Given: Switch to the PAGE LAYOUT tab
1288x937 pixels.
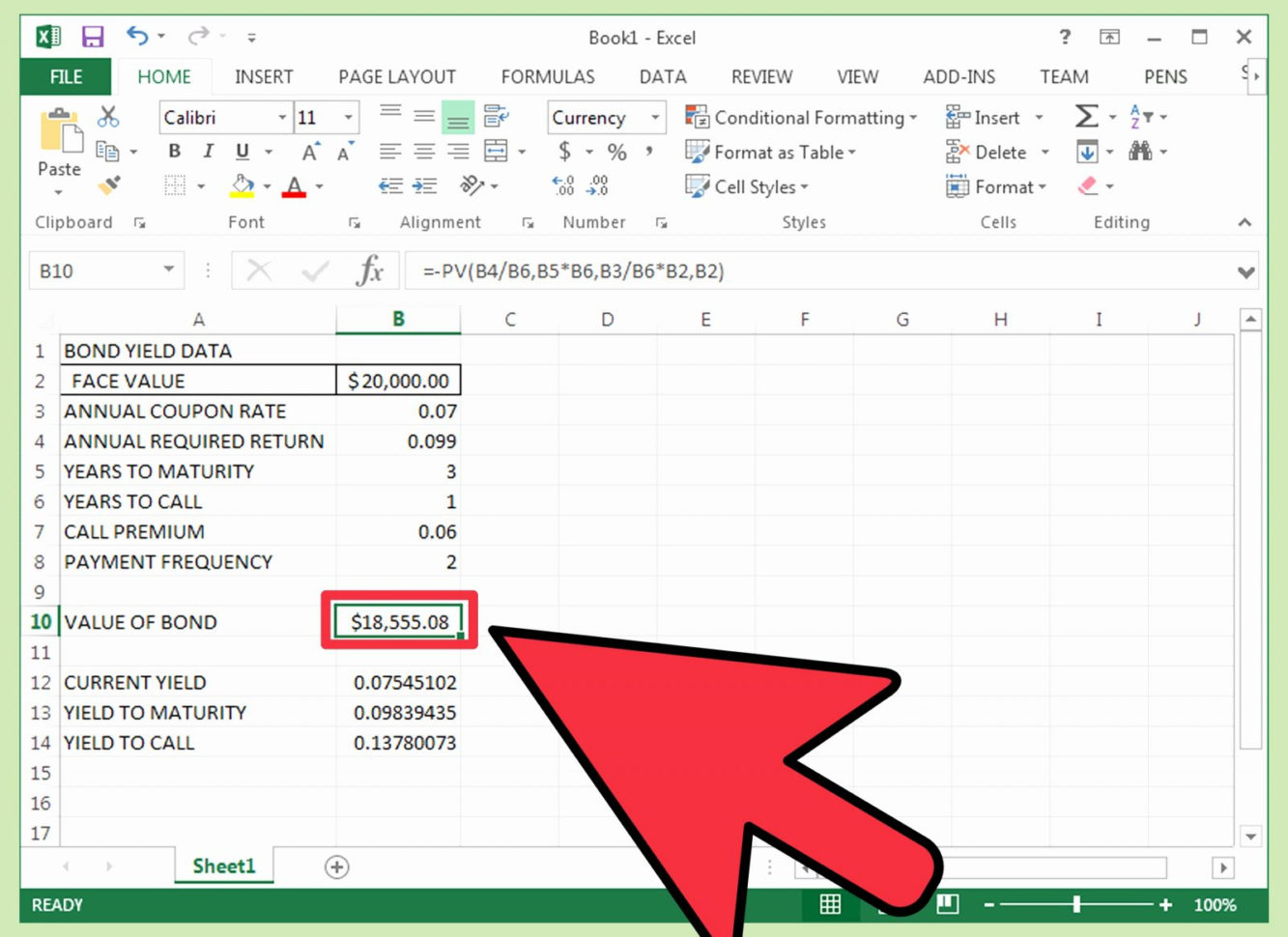Looking at the screenshot, I should (x=397, y=76).
